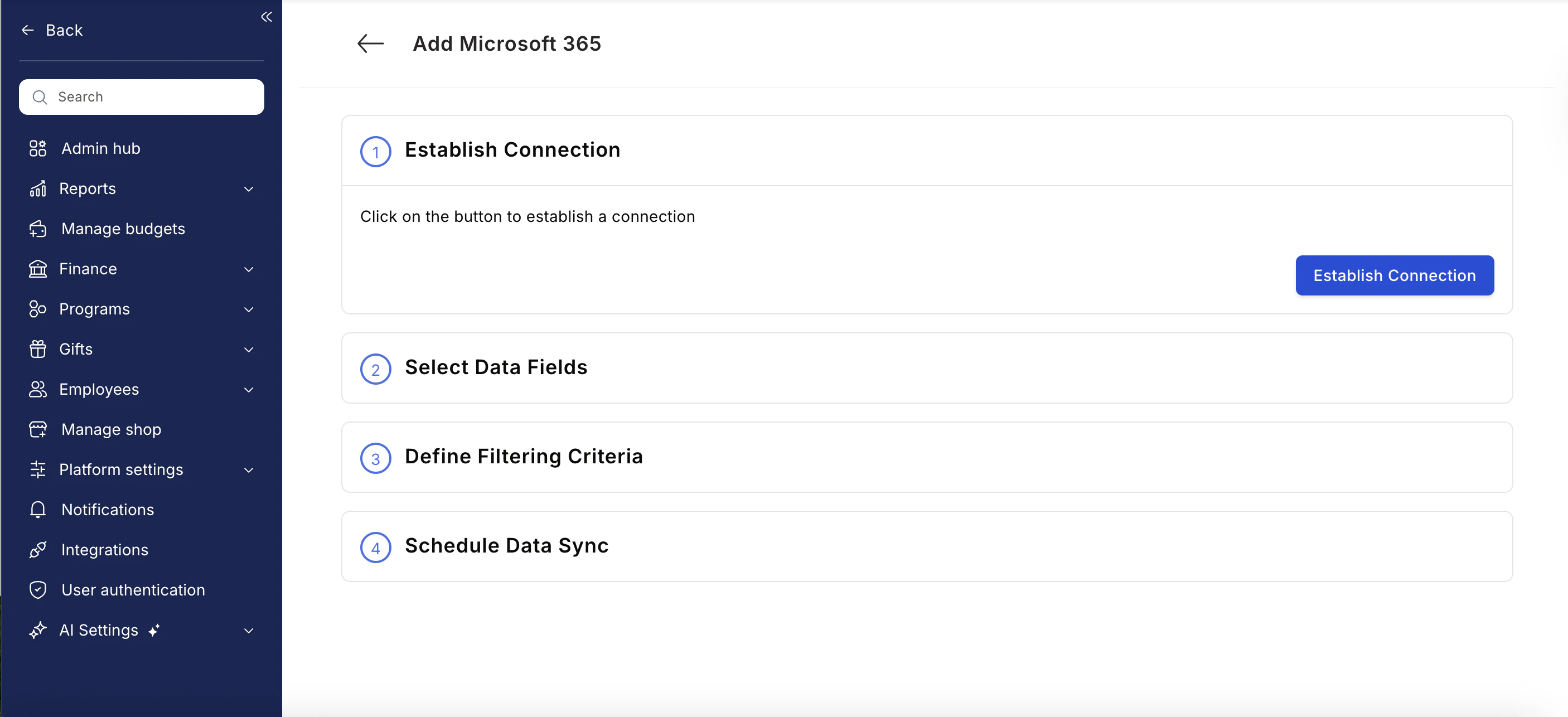Click the 'Click on the button to establish a connection' text
The width and height of the screenshot is (1568, 717).
[527, 217]
